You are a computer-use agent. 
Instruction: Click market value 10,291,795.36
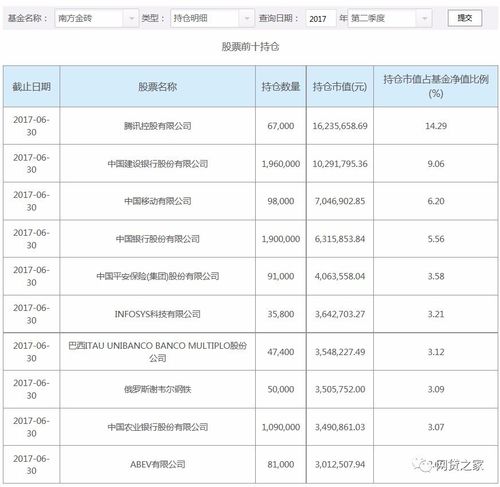[x=340, y=164]
